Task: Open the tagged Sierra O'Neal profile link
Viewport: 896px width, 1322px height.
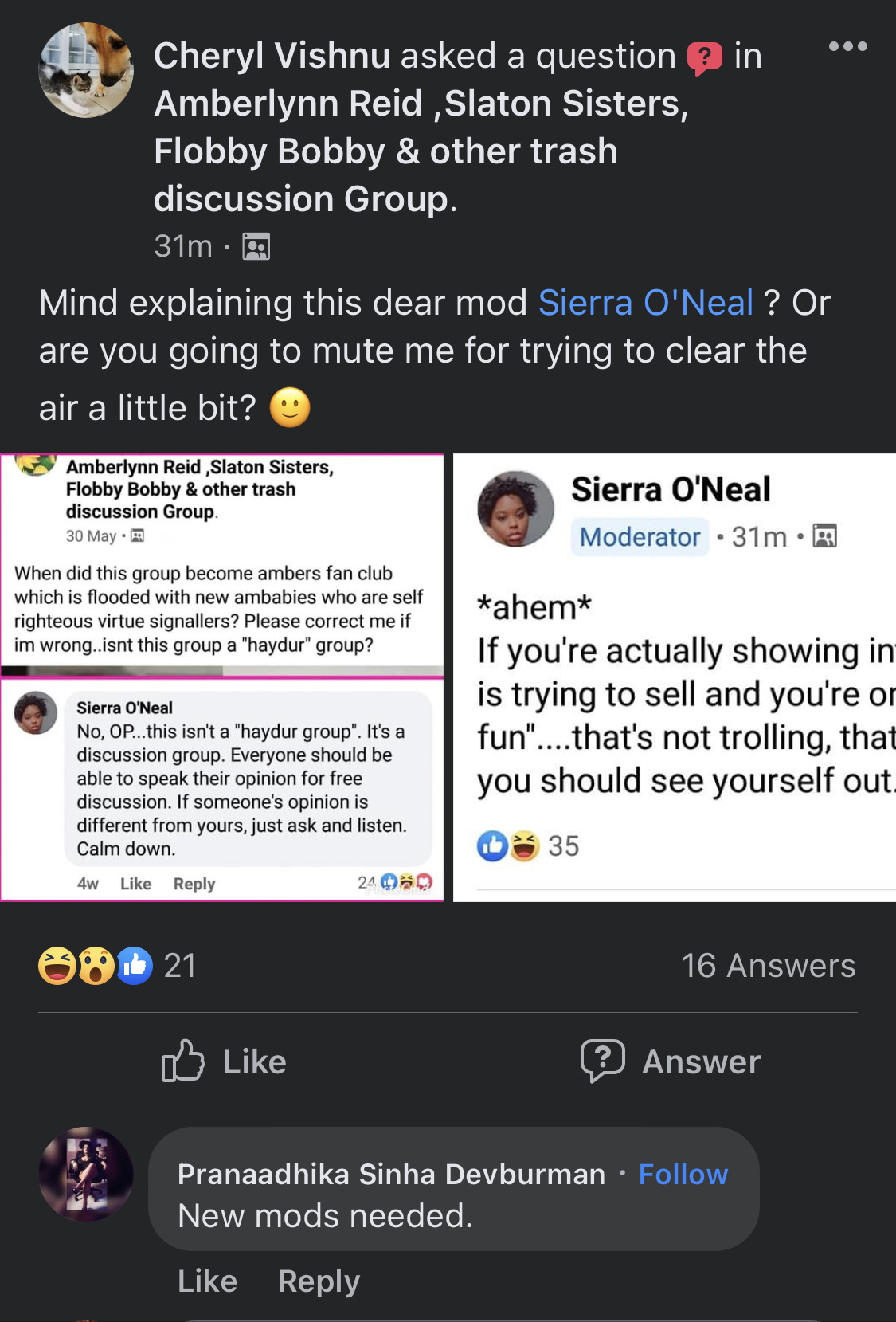Action: pos(645,303)
